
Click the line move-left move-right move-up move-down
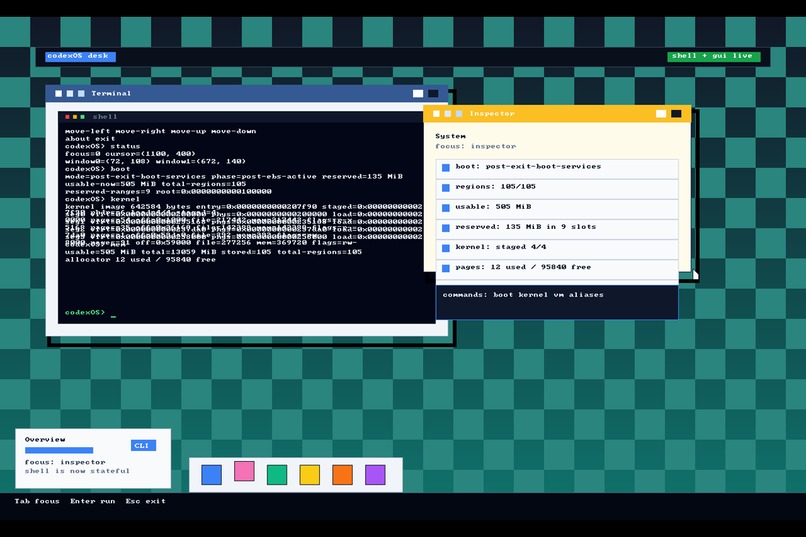(160, 131)
